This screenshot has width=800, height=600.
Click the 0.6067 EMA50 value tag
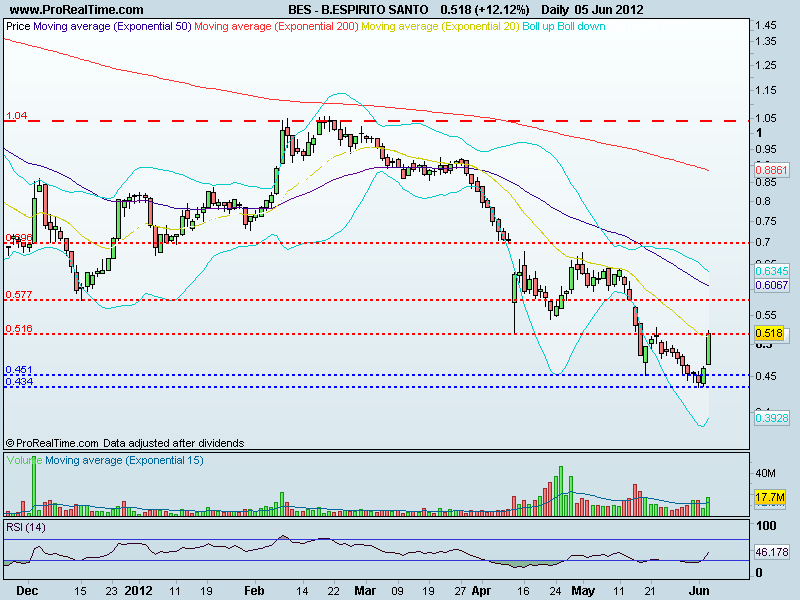[771, 285]
